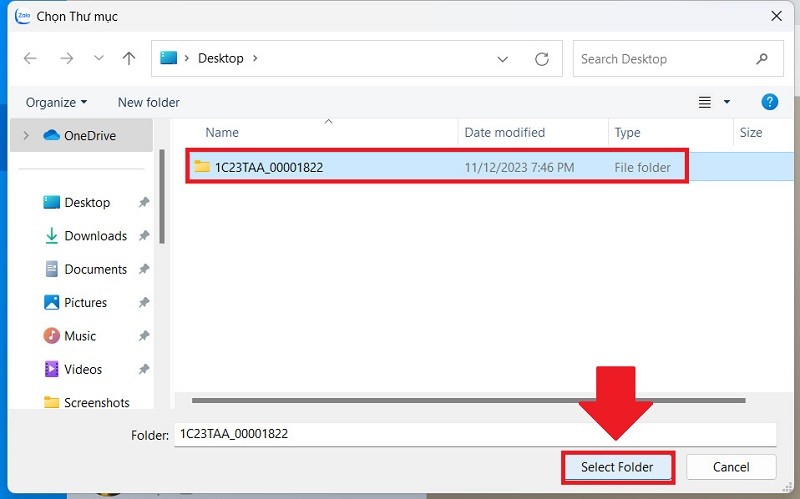Select the 1C23TAA_00001822 folder
The height and width of the screenshot is (499, 800).
tap(268, 168)
